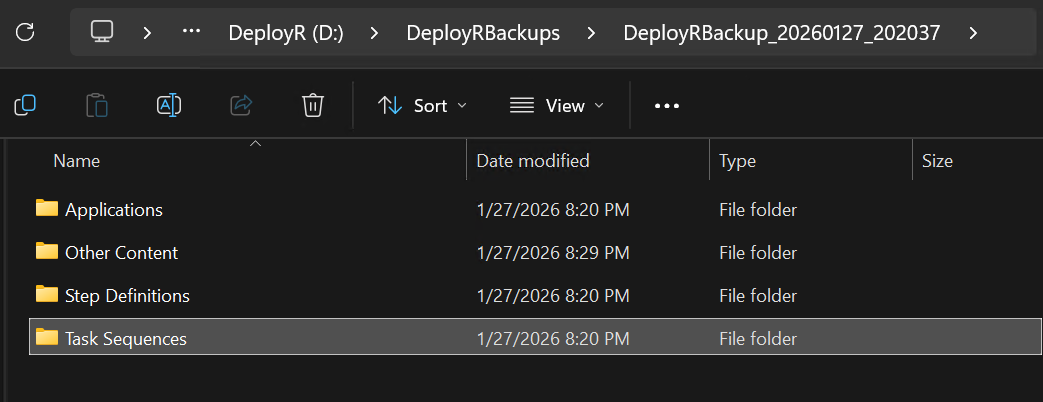Click the Copy icon in toolbar
Viewport: 1043px width, 402px height.
pyautogui.click(x=25, y=105)
